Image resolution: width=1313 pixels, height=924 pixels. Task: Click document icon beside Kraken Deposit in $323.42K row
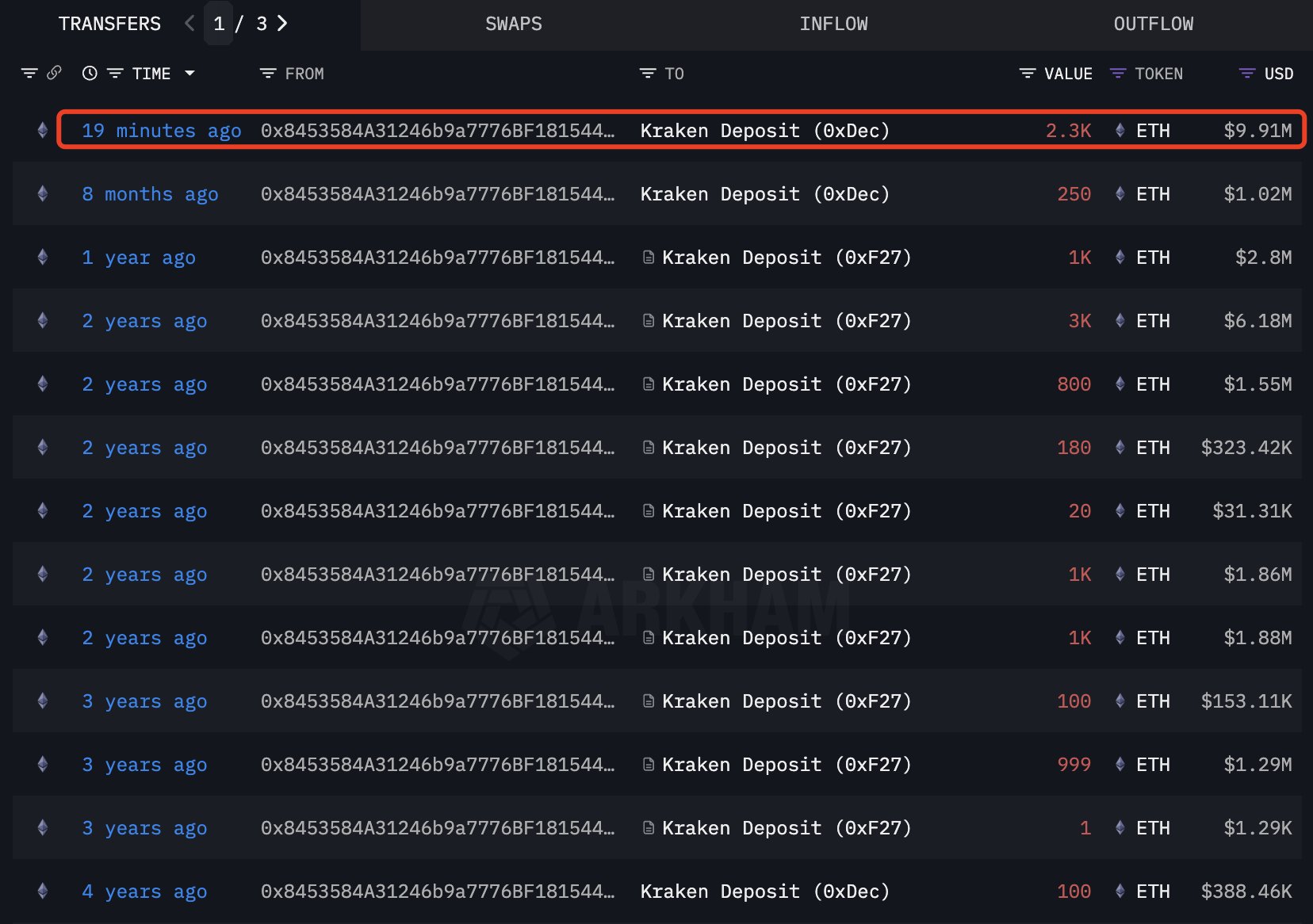point(649,448)
